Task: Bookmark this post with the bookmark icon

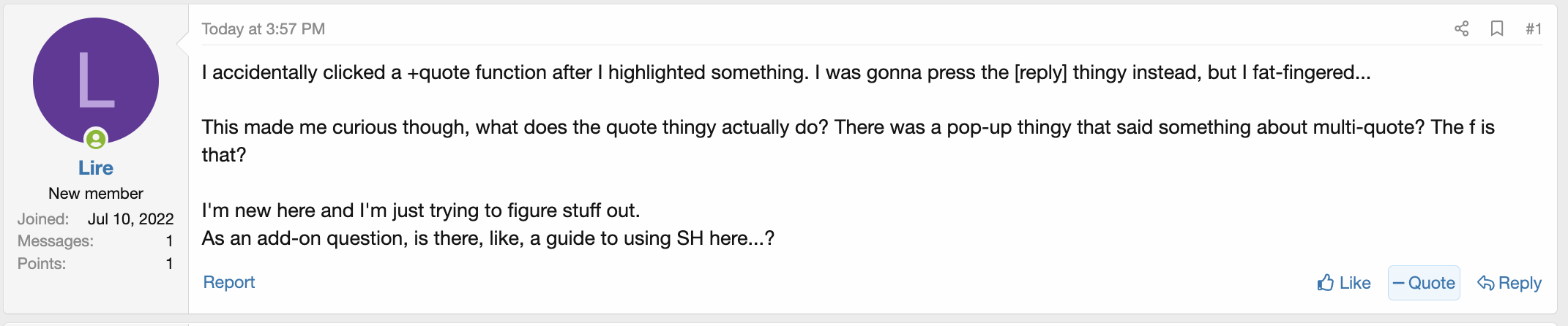Action: [x=1497, y=29]
